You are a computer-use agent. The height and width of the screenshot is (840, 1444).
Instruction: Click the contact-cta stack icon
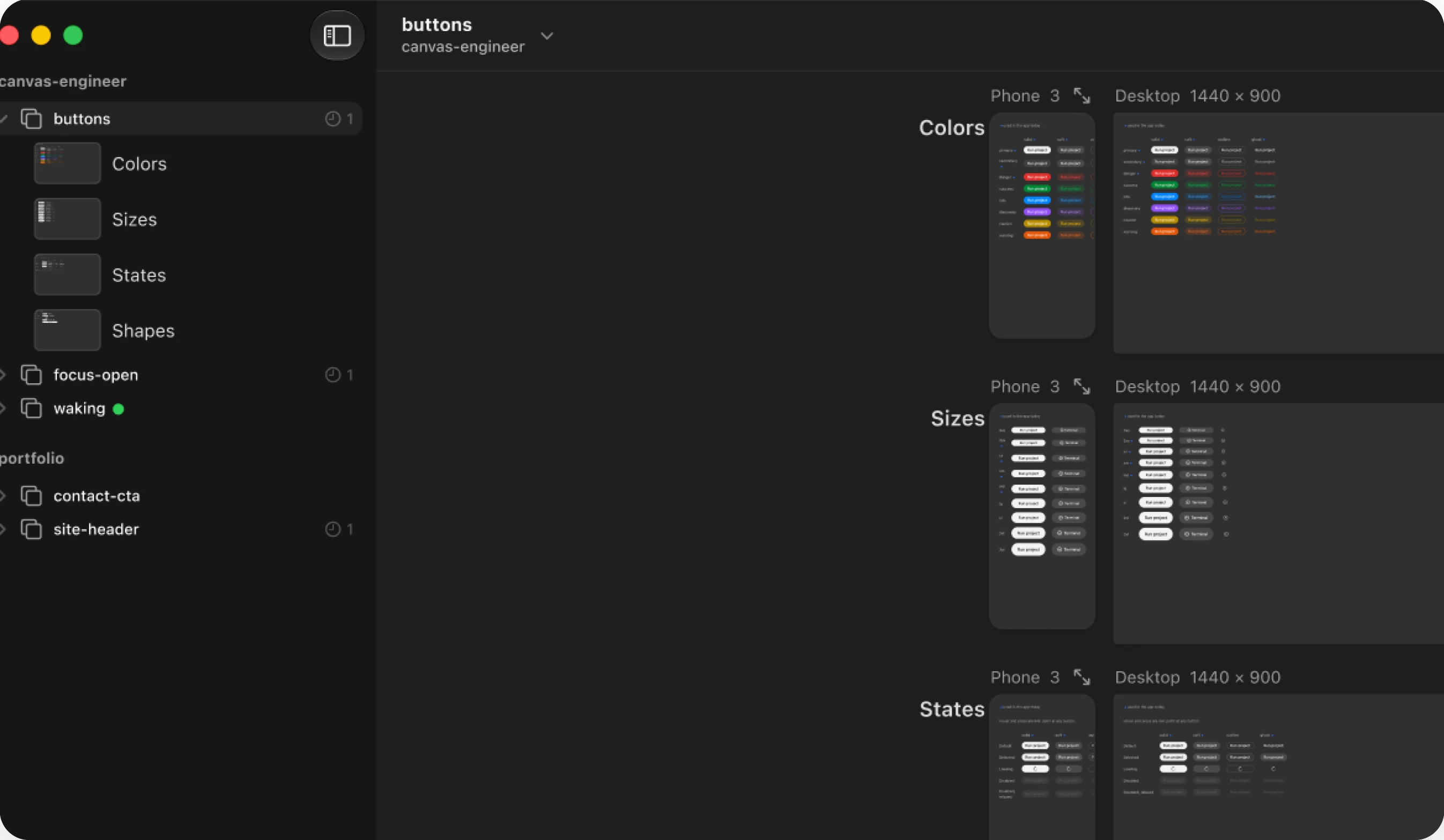[x=32, y=496]
